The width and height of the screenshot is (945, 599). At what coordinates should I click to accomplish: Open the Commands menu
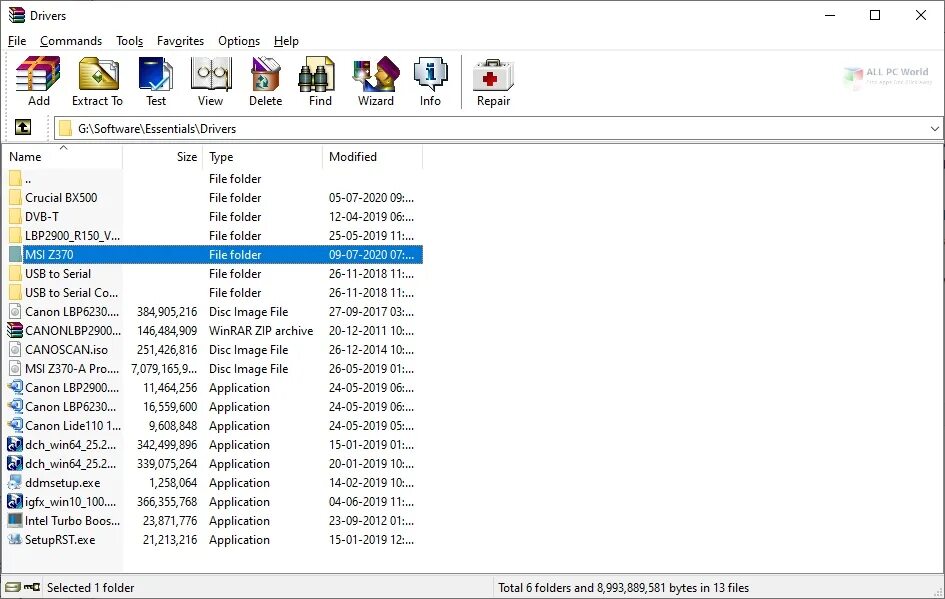tap(71, 41)
